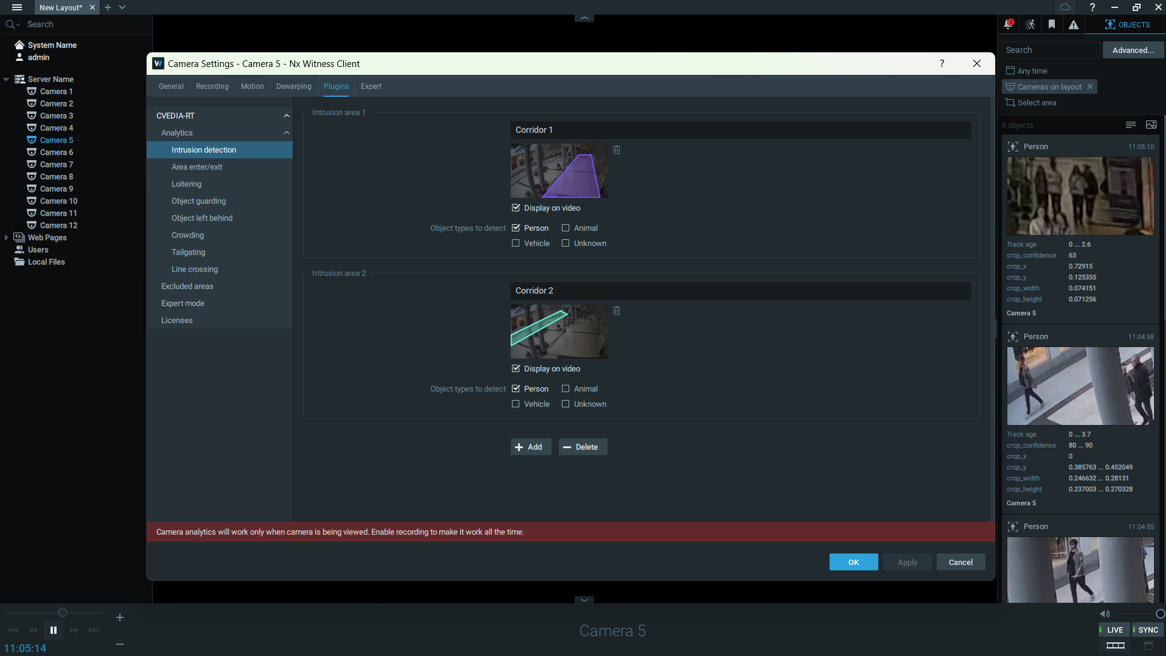Delete Corridor 1 area with trash icon

point(617,150)
